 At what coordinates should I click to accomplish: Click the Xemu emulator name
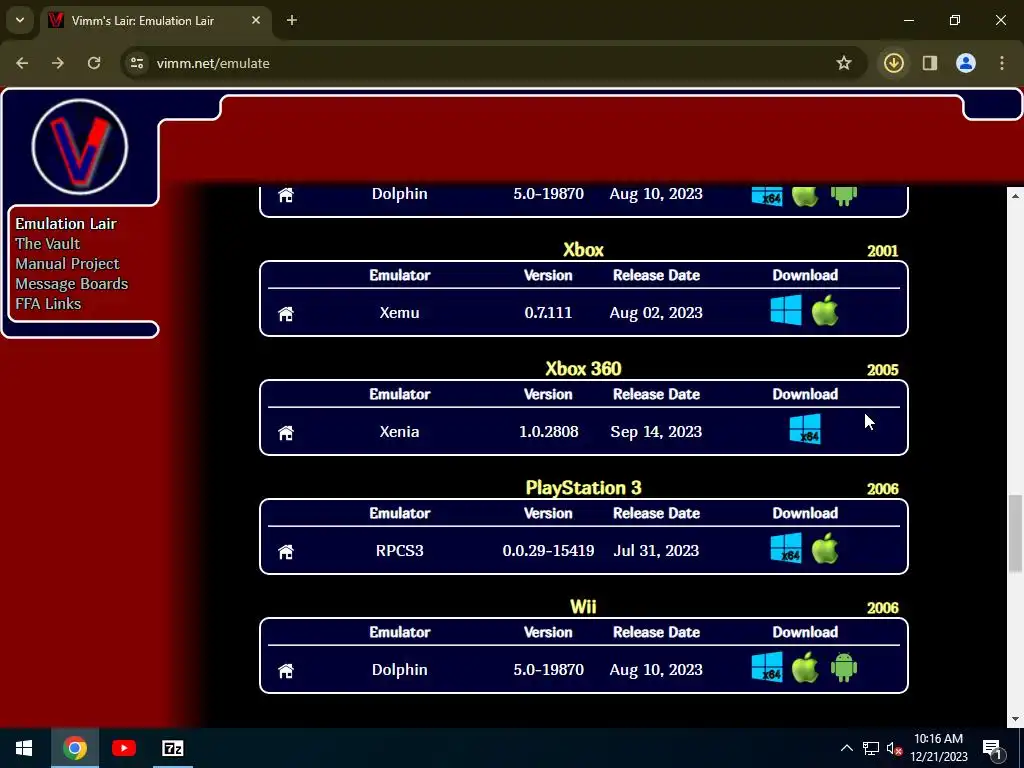point(400,313)
